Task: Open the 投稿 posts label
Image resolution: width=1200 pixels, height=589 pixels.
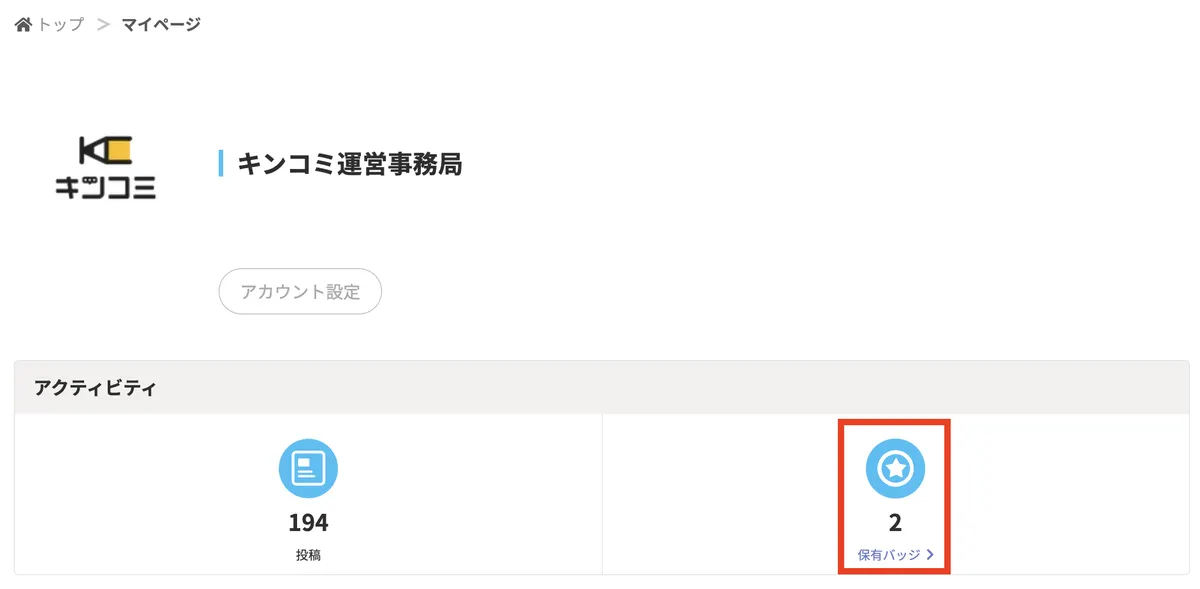Action: (x=308, y=555)
